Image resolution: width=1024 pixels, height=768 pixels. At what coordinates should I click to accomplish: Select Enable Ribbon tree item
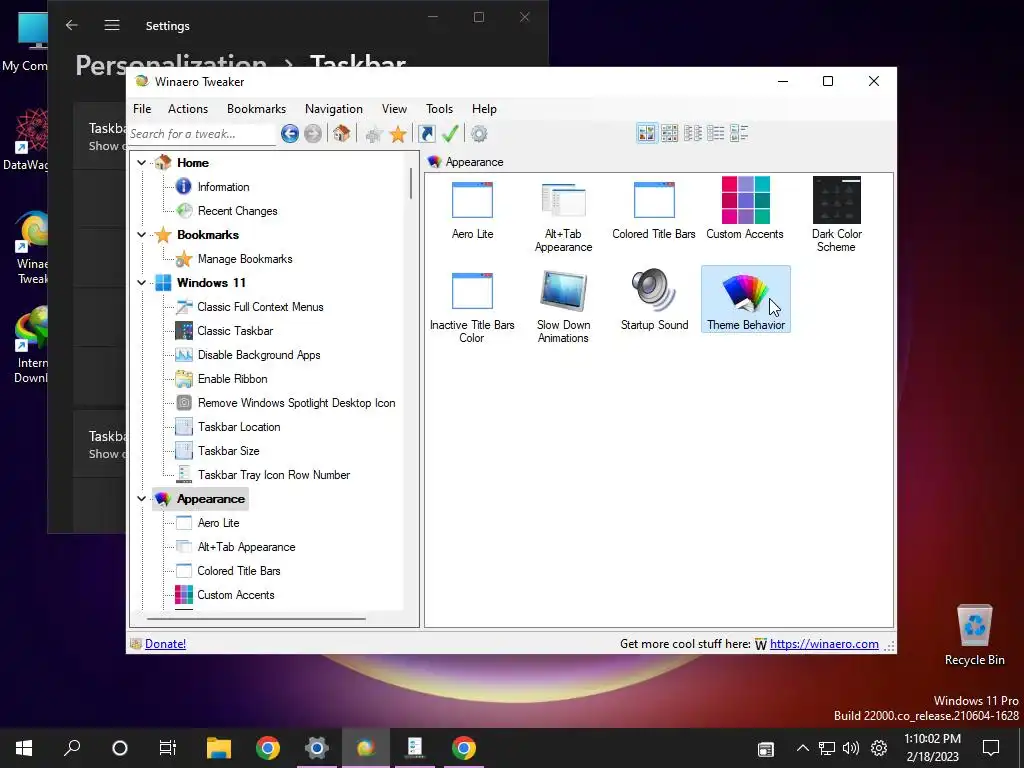[x=232, y=379]
